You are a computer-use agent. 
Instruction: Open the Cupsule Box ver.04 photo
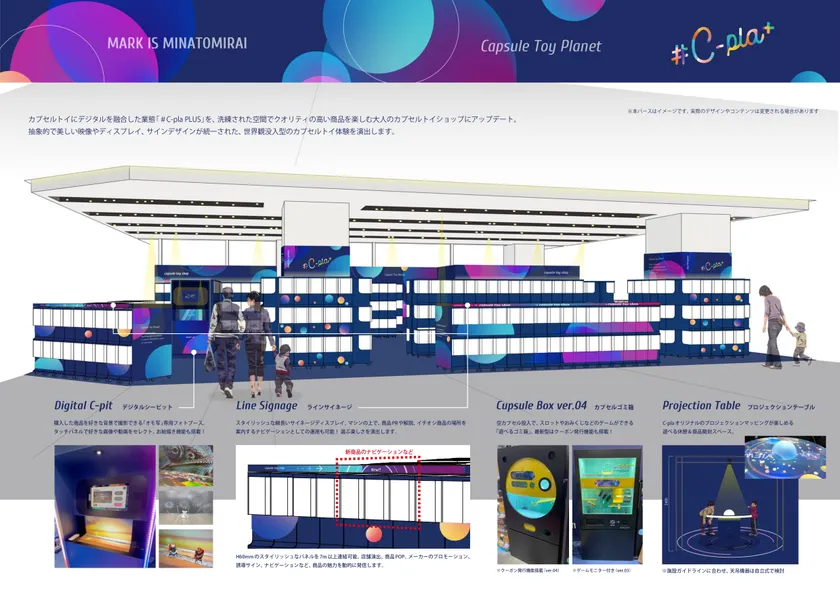(533, 505)
